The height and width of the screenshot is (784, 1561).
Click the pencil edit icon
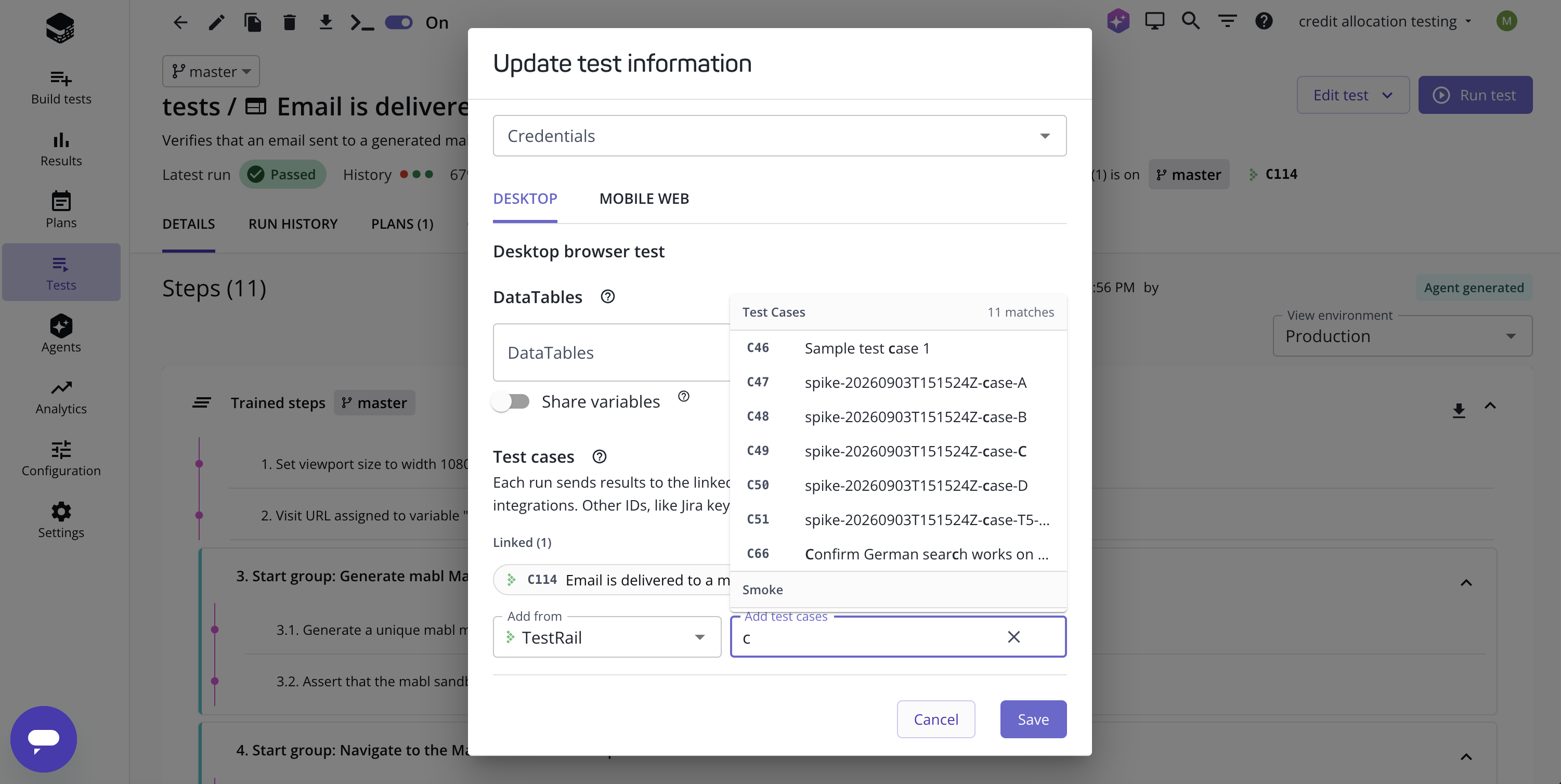click(x=216, y=22)
